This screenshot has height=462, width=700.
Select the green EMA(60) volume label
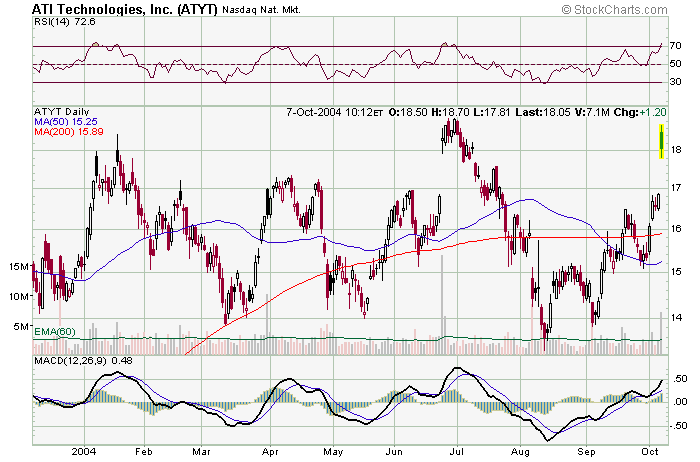click(x=55, y=332)
